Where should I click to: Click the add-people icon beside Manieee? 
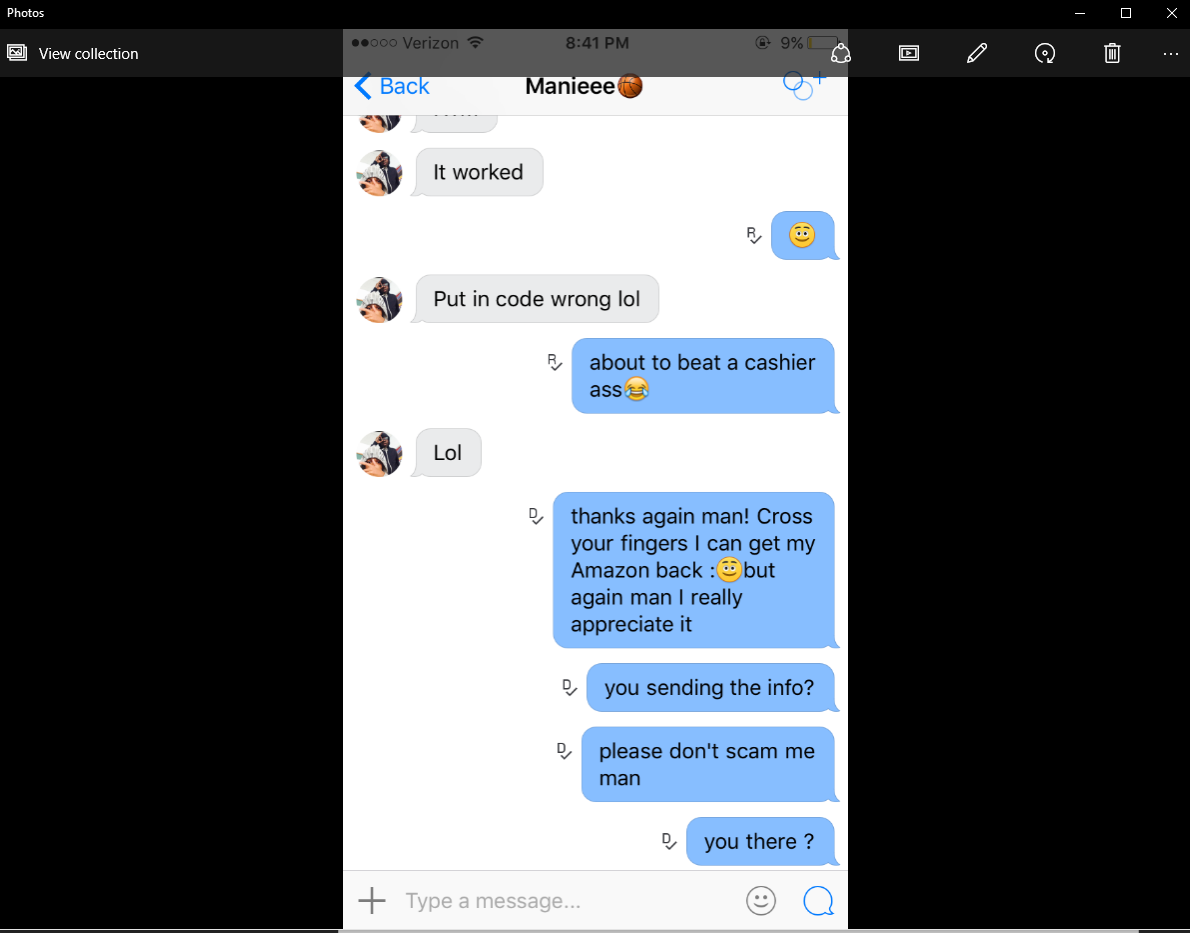(804, 85)
